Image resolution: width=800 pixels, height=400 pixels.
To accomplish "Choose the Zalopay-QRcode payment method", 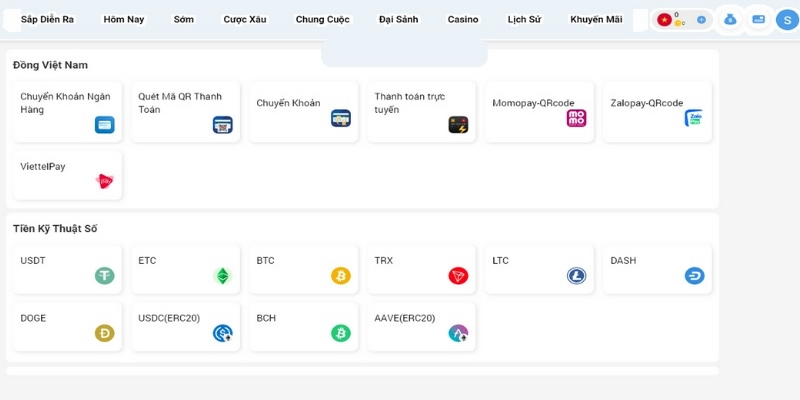I will coord(657,111).
